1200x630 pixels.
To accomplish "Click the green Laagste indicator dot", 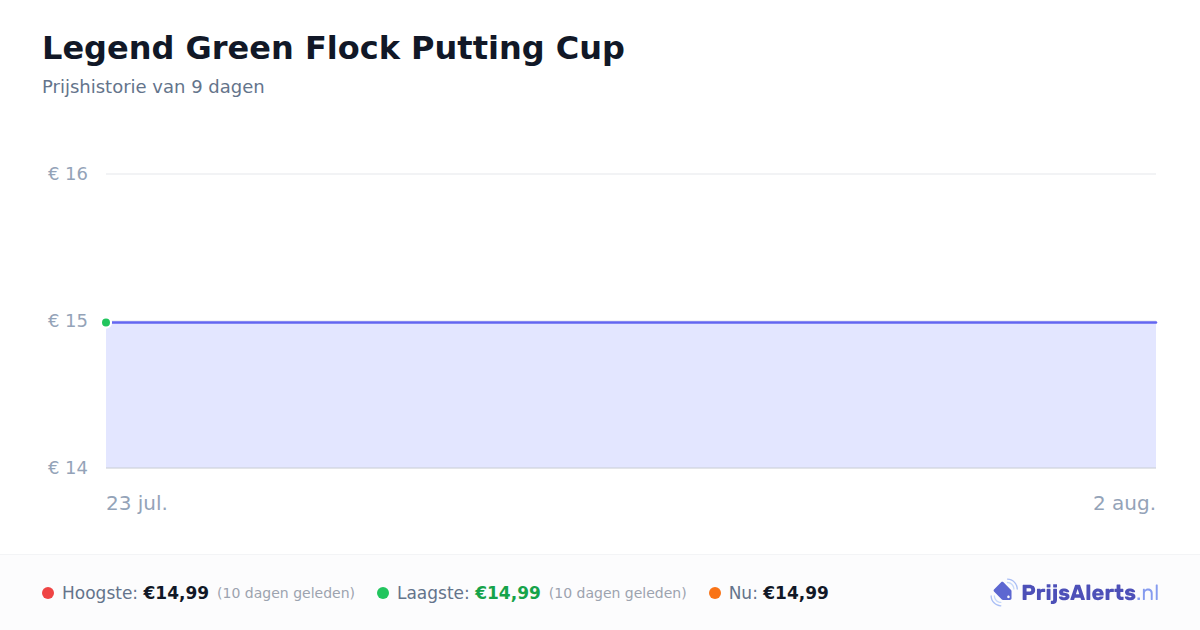I will (x=383, y=593).
